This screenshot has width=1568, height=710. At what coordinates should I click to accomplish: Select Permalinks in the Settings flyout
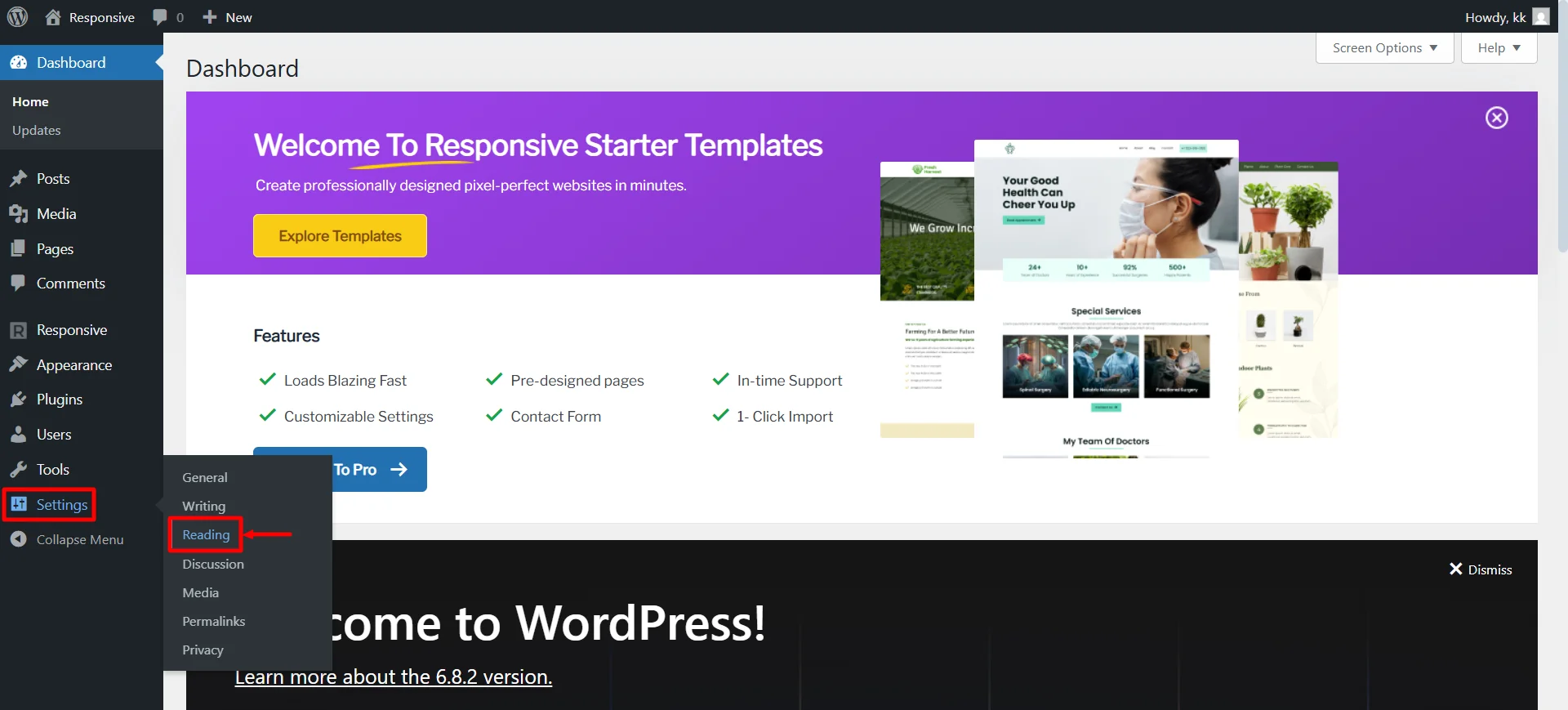[x=213, y=622]
